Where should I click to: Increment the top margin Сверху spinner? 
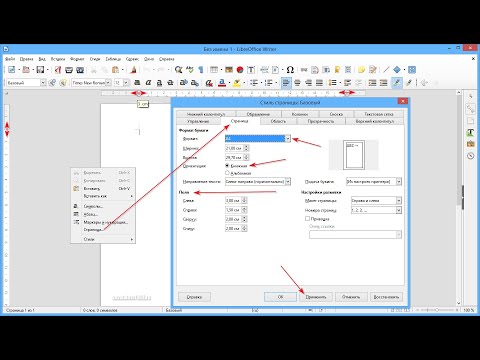[244, 218]
